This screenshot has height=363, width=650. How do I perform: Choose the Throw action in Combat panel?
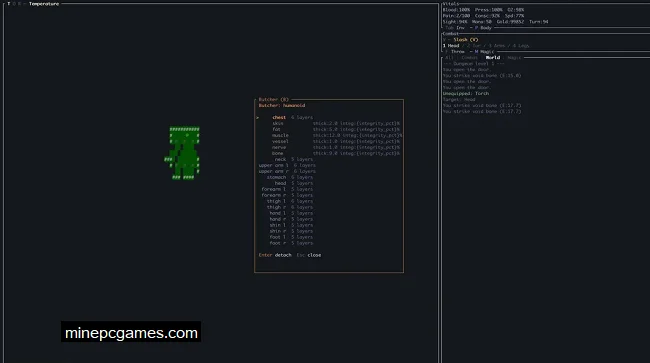click(455, 52)
